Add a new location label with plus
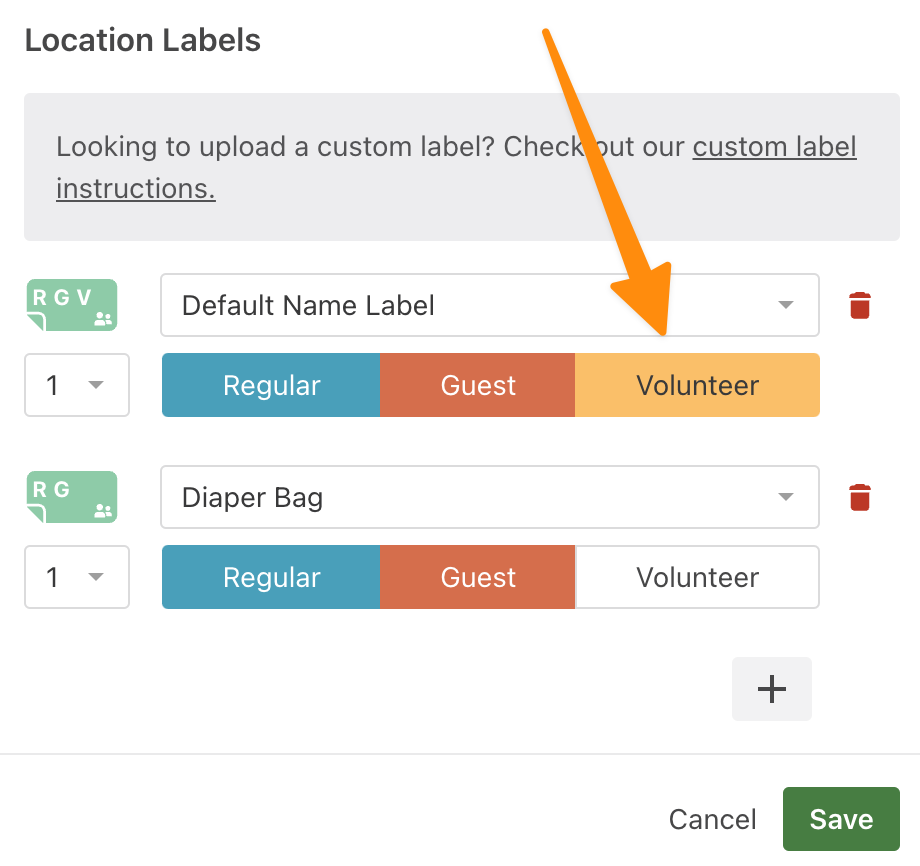This screenshot has width=920, height=866. 772,689
